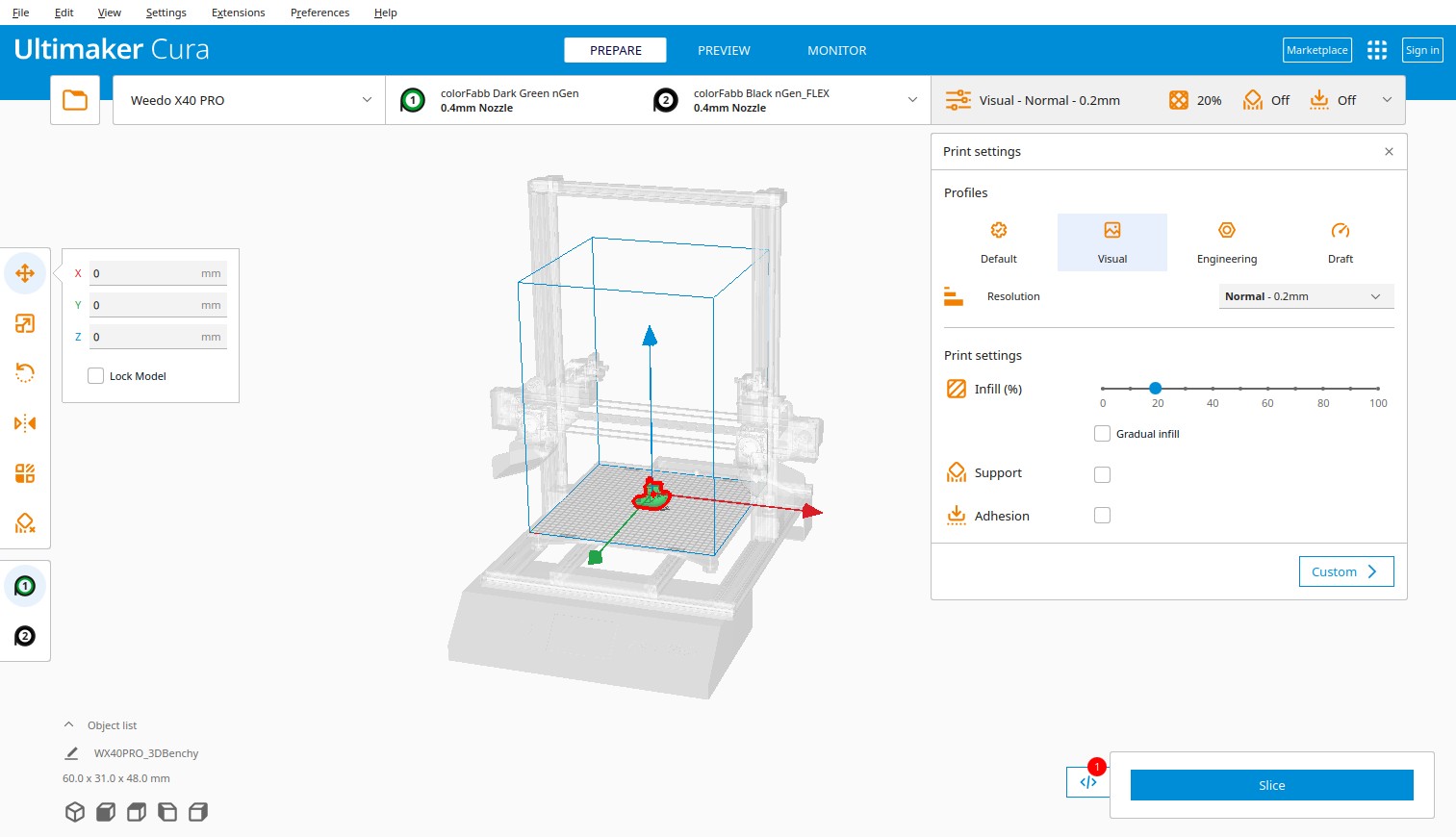Click the print settings summary icon
Viewport: 1456px width, 837px height.
coord(958,100)
